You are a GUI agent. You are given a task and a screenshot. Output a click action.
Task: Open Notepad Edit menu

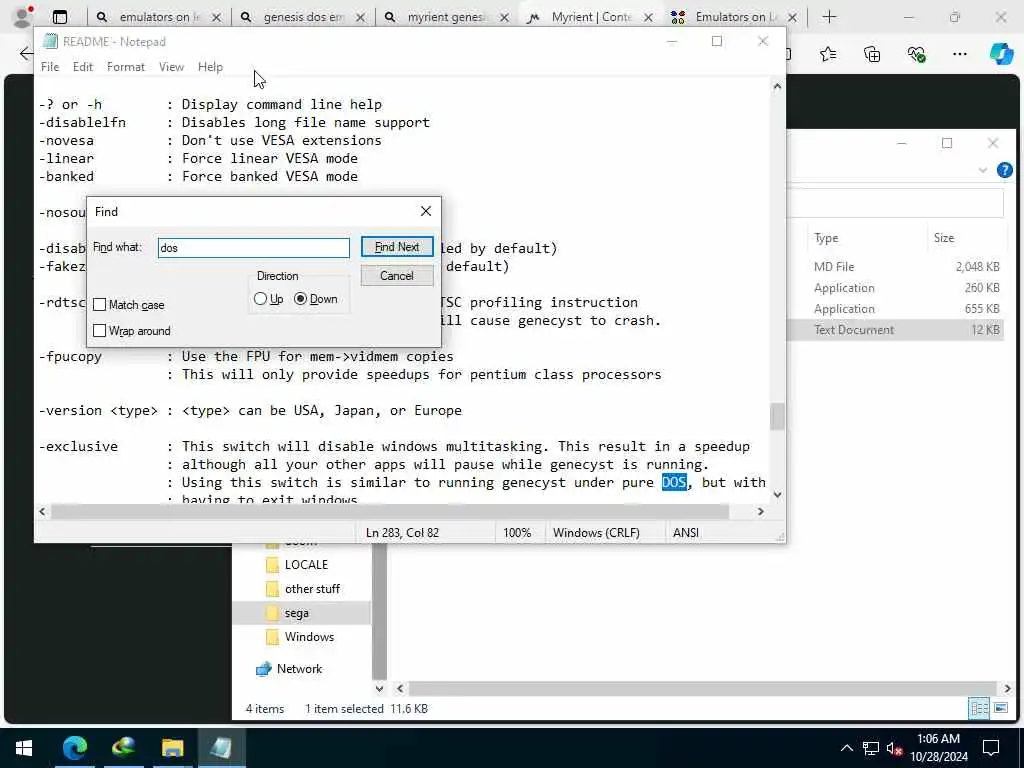coord(83,67)
